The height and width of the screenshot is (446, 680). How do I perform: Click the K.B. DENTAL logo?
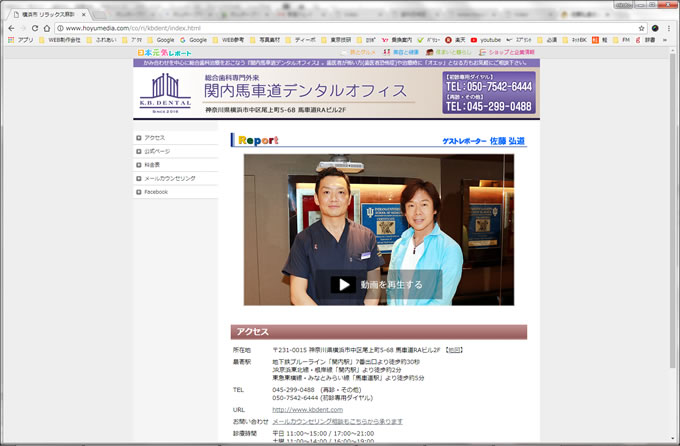165,93
